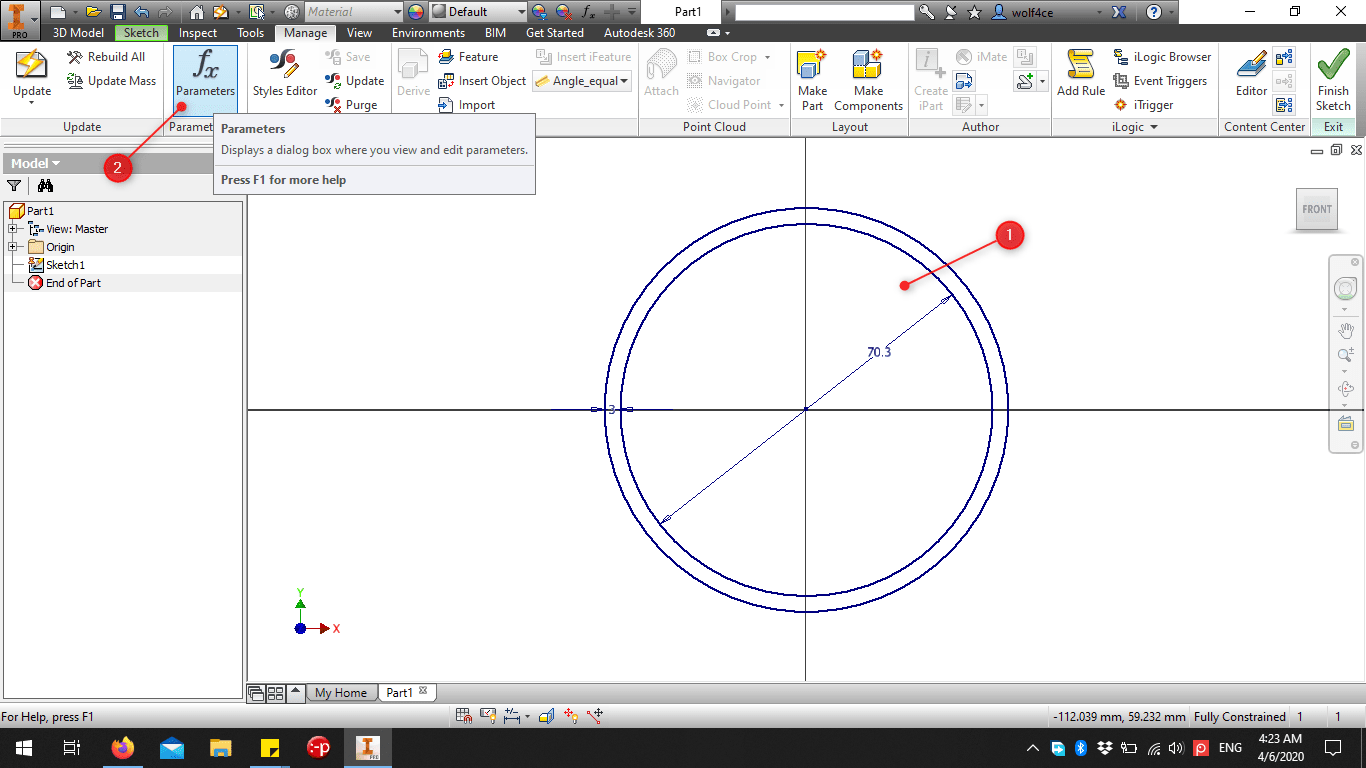The width and height of the screenshot is (1366, 768).
Task: Open the iLogic Browser
Action: [x=1162, y=57]
